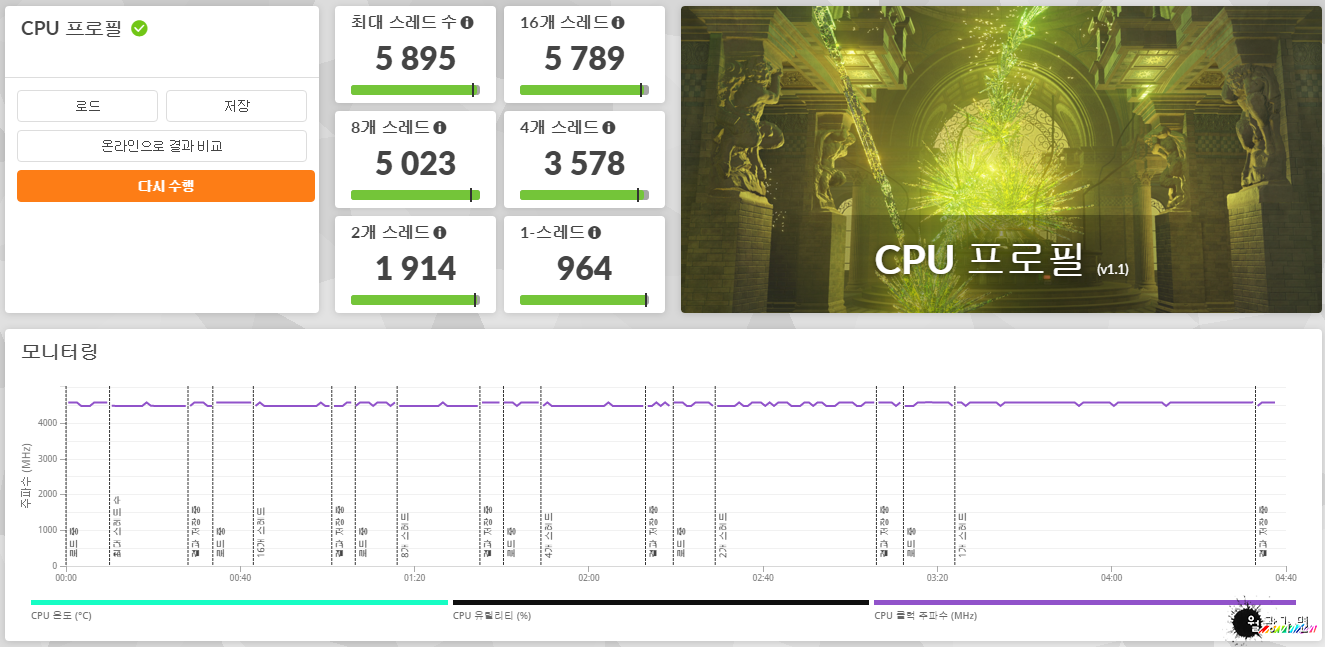Open info icon for 2개 스레드

(x=440, y=232)
